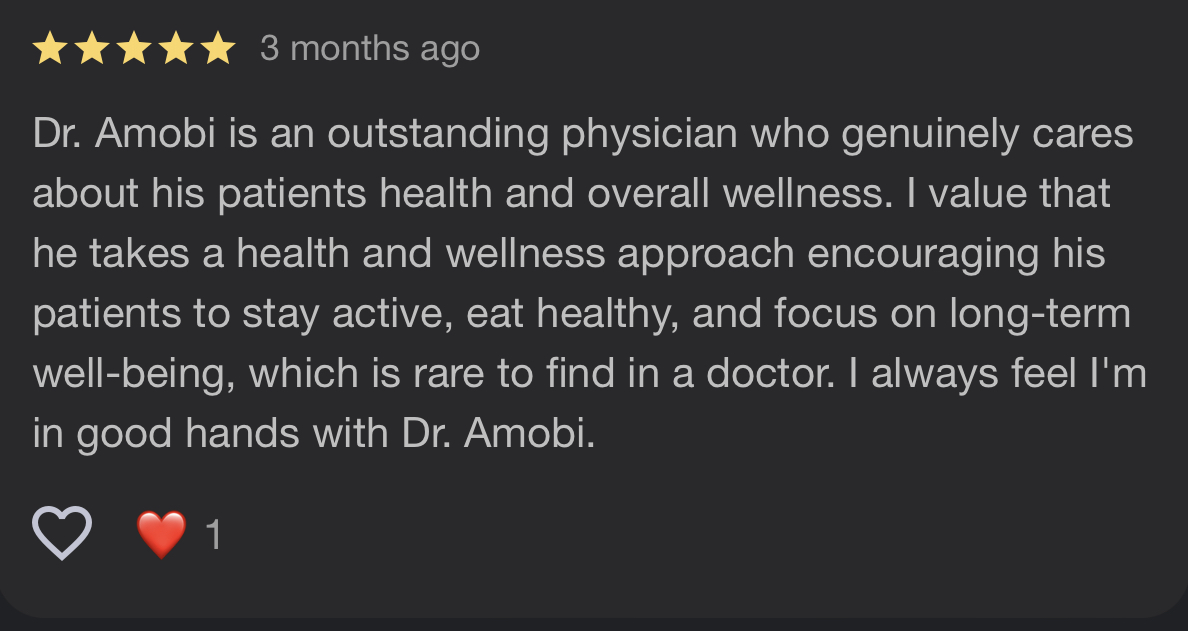Viewport: 1188px width, 631px height.
Task: Click the "3 months ago" timestamp
Action: (x=369, y=49)
